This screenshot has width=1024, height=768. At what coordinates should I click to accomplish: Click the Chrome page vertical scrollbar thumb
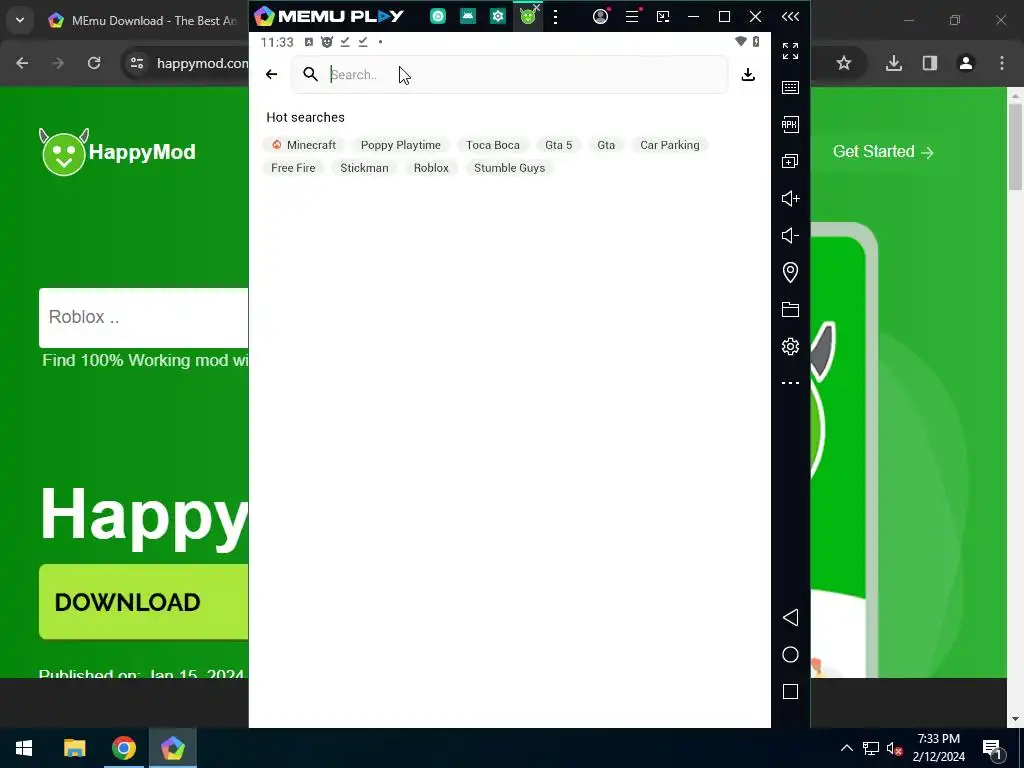[x=1015, y=146]
